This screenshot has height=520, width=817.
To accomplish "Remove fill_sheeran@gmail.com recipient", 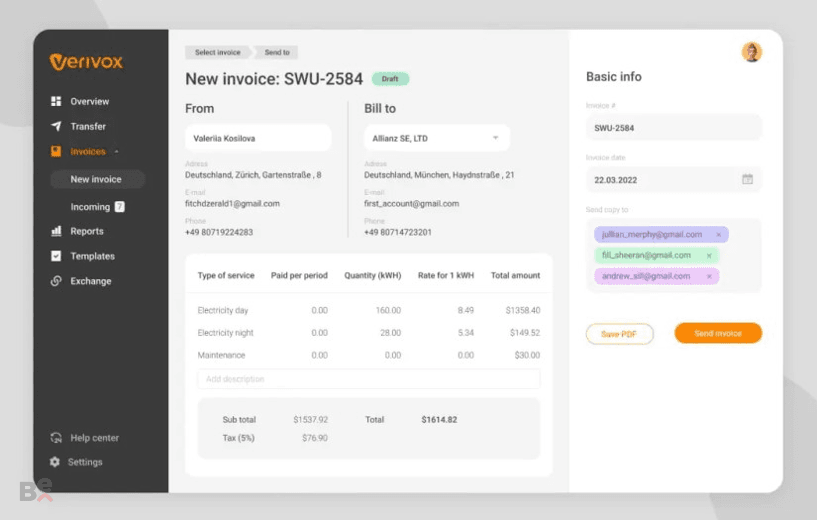I will pos(709,256).
